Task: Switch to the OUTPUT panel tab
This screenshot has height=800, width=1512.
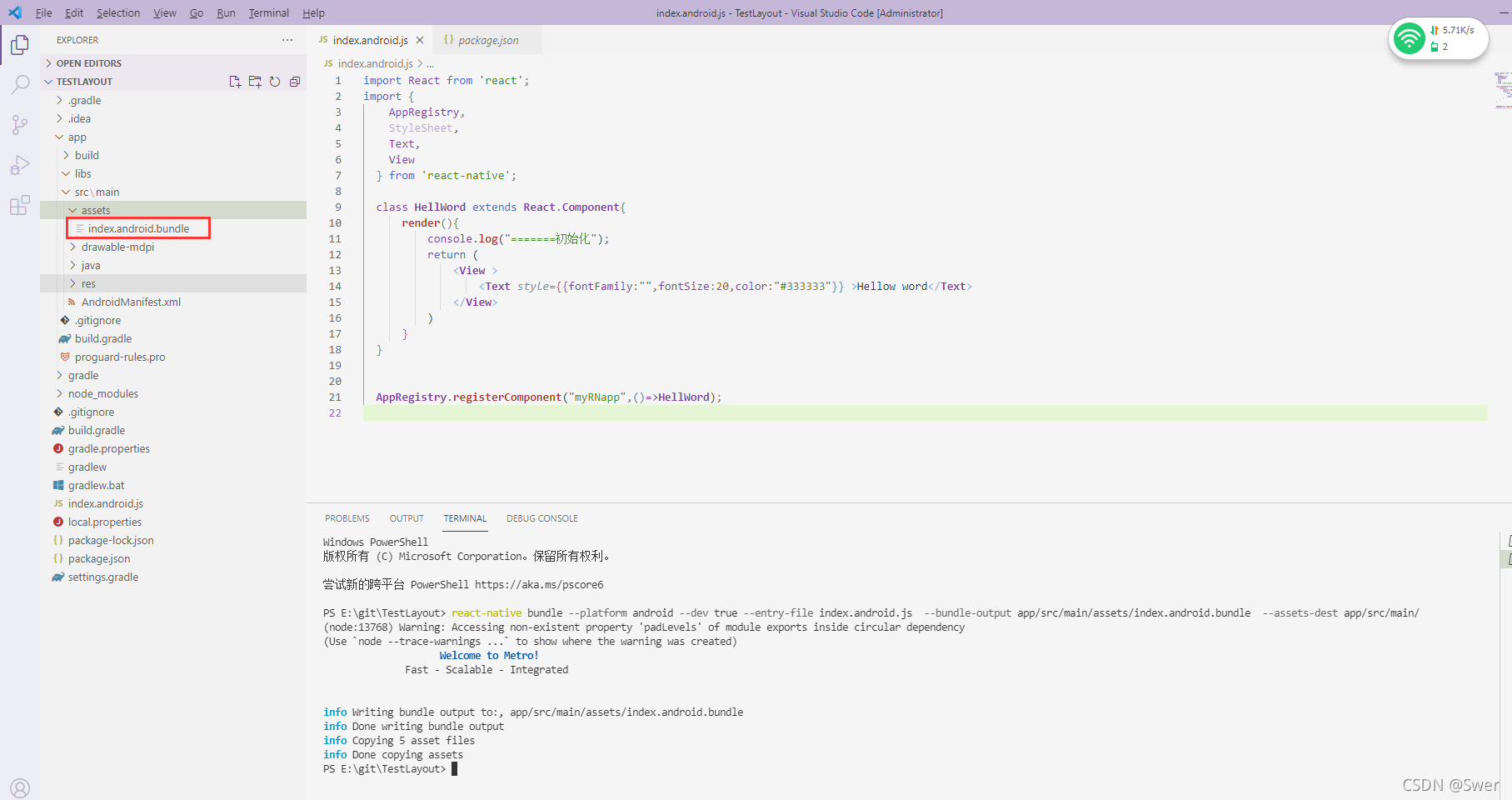Action: tap(407, 518)
